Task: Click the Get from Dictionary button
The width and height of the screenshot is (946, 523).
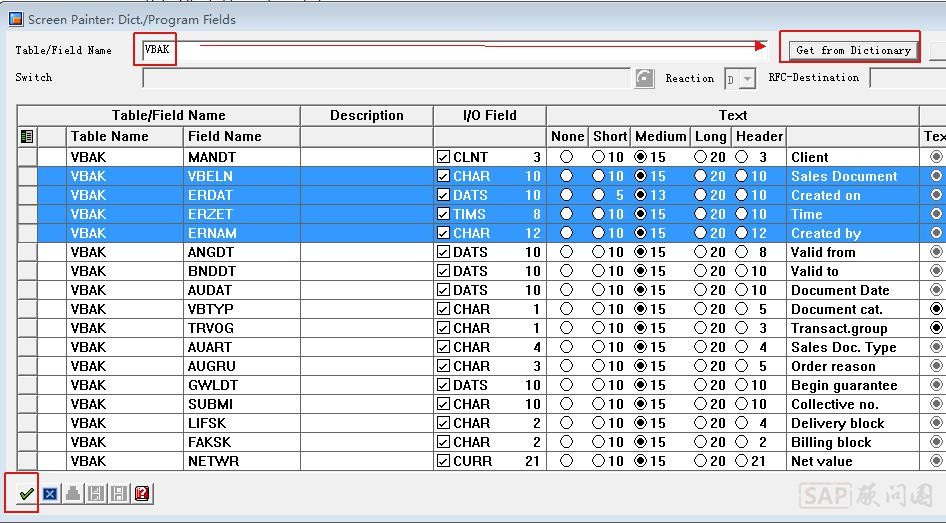Action: (853, 50)
